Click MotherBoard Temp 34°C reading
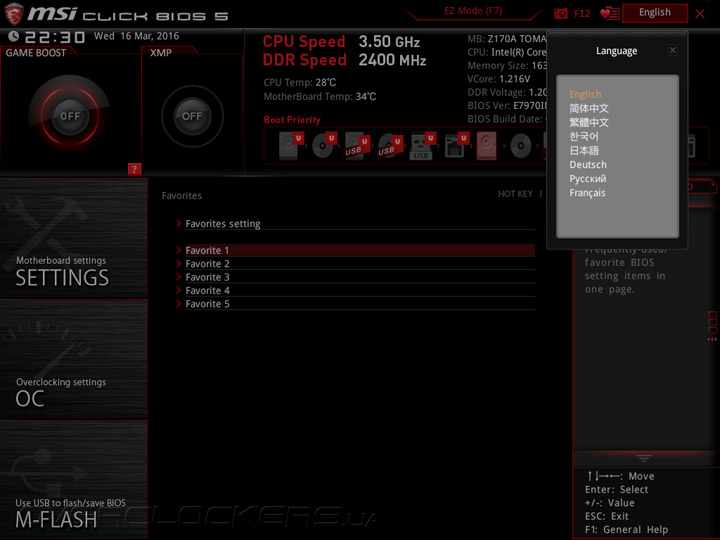The height and width of the screenshot is (540, 720). [320, 96]
